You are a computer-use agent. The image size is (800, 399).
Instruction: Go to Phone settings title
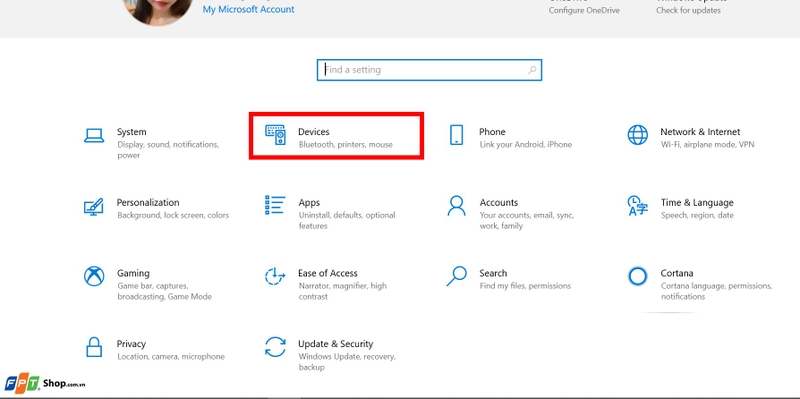pyautogui.click(x=492, y=132)
